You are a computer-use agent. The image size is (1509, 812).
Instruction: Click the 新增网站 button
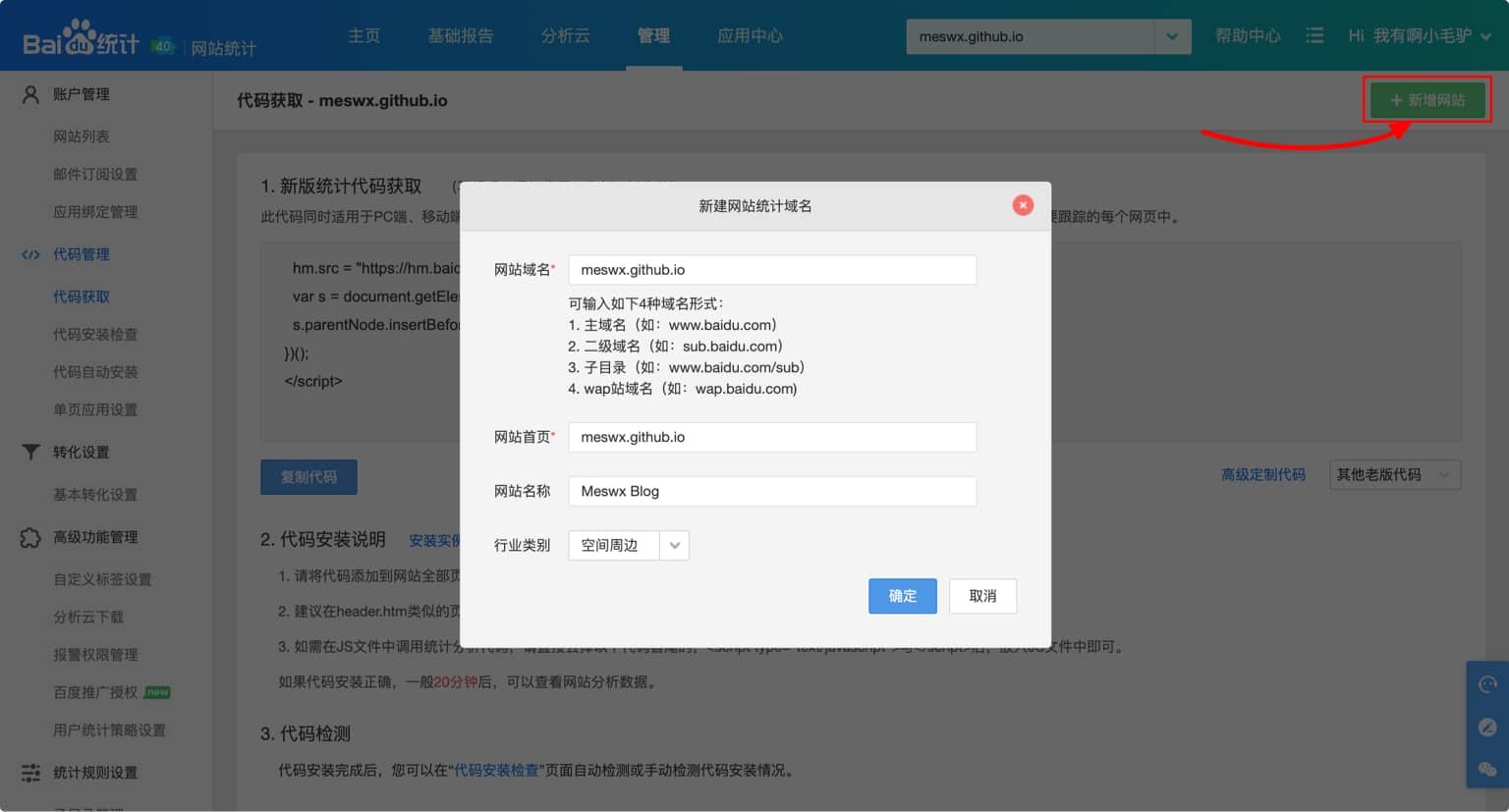(1427, 100)
